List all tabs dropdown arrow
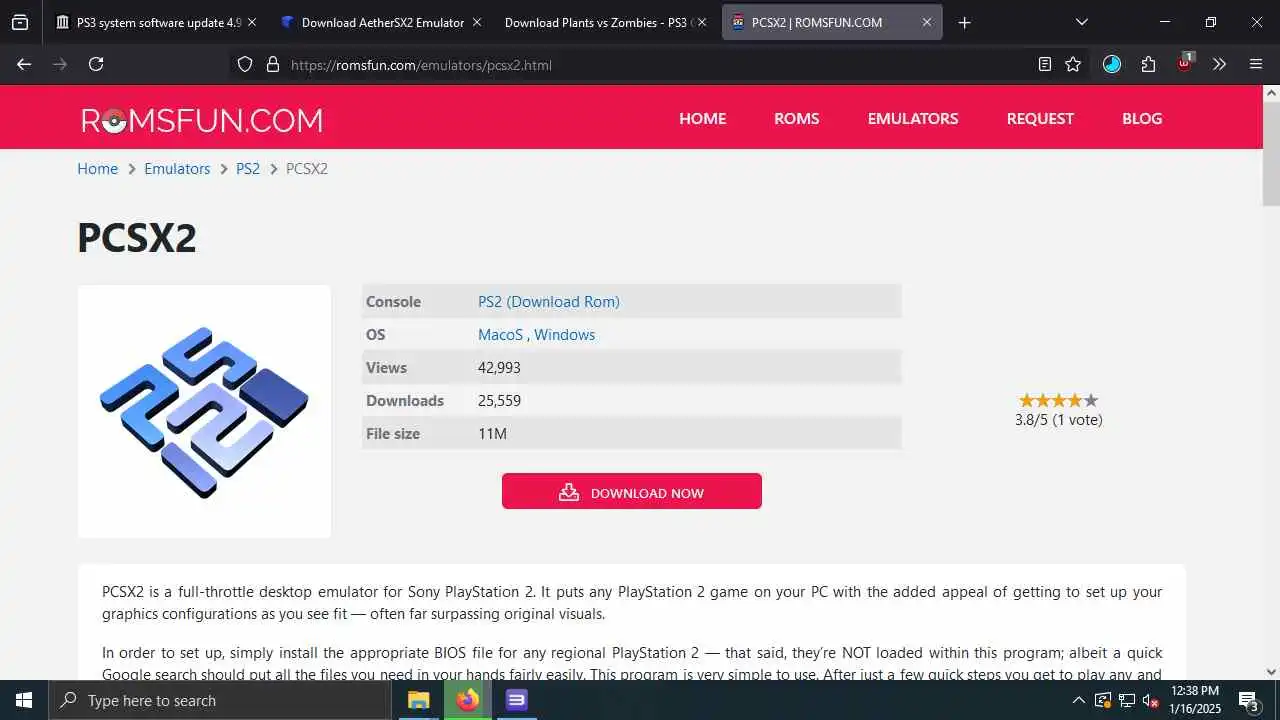Image resolution: width=1280 pixels, height=720 pixels. pos(1081,22)
